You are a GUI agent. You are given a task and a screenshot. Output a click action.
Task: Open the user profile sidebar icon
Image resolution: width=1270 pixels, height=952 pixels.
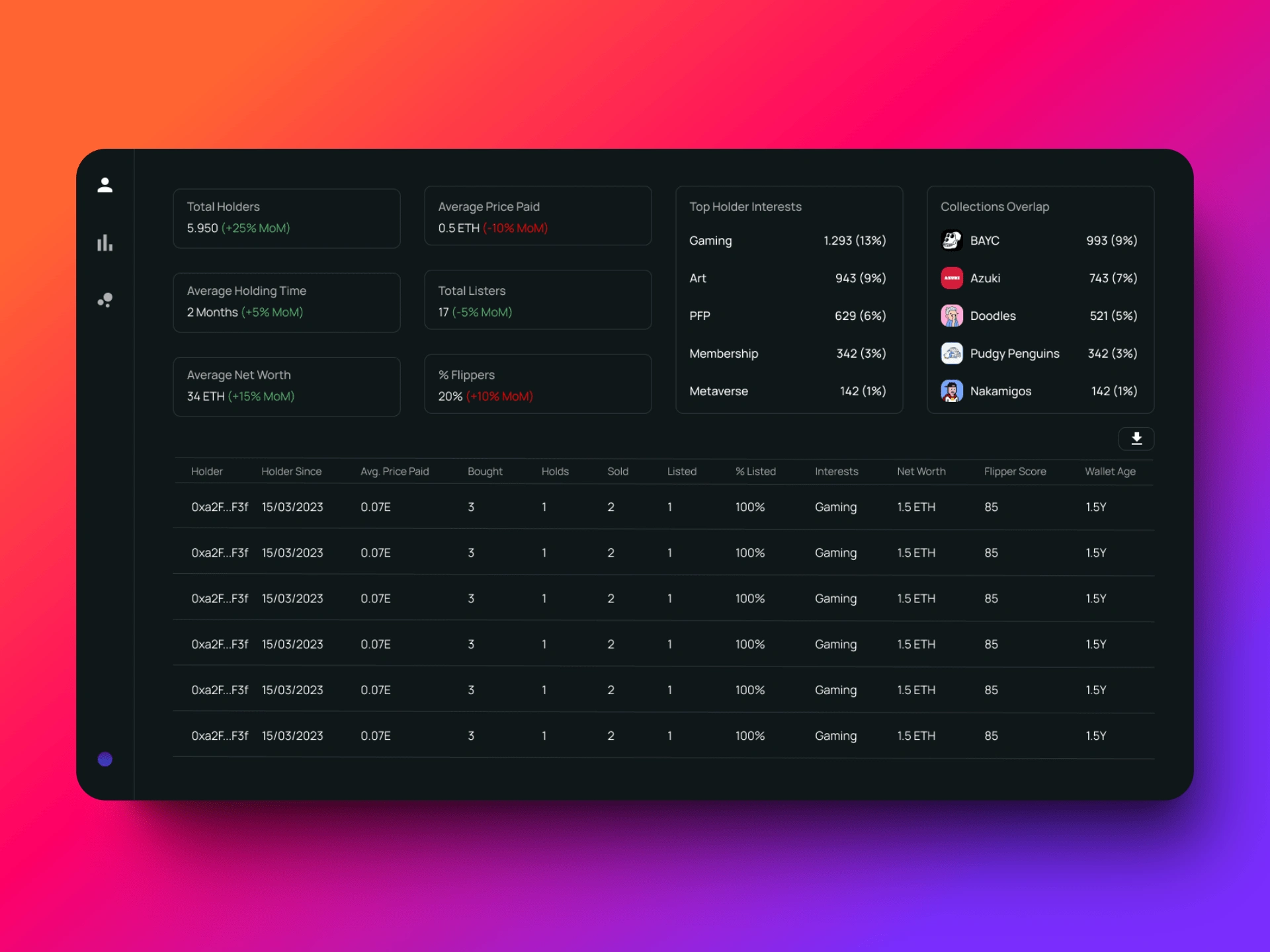[x=105, y=185]
